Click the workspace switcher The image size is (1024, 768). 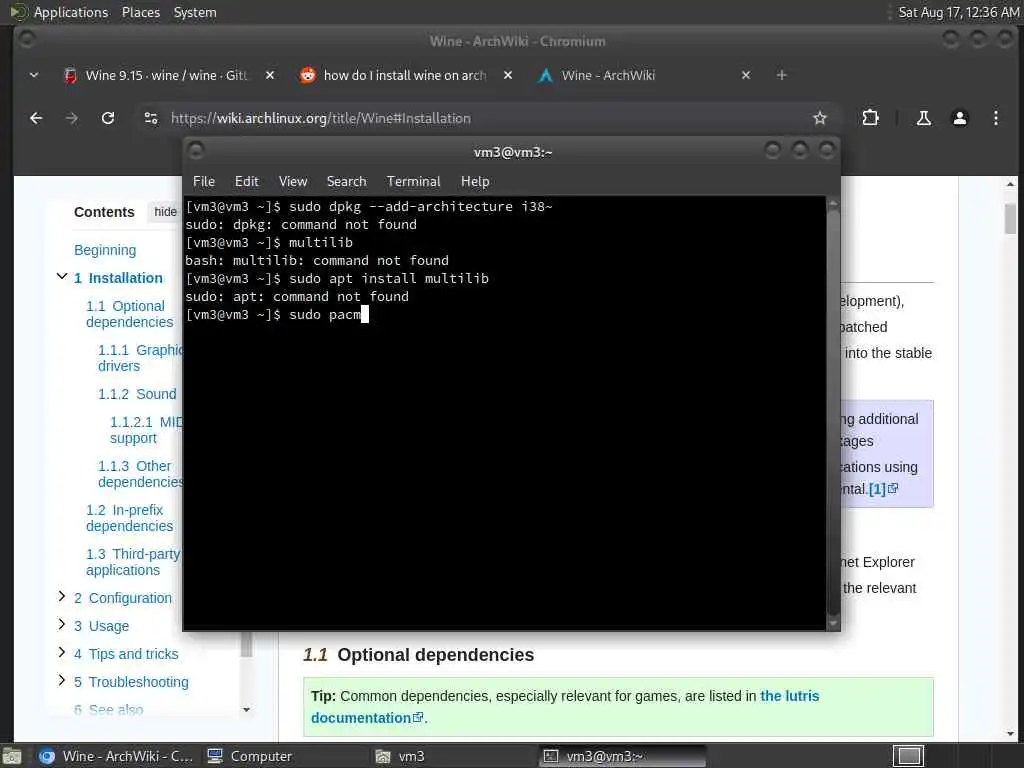(908, 756)
